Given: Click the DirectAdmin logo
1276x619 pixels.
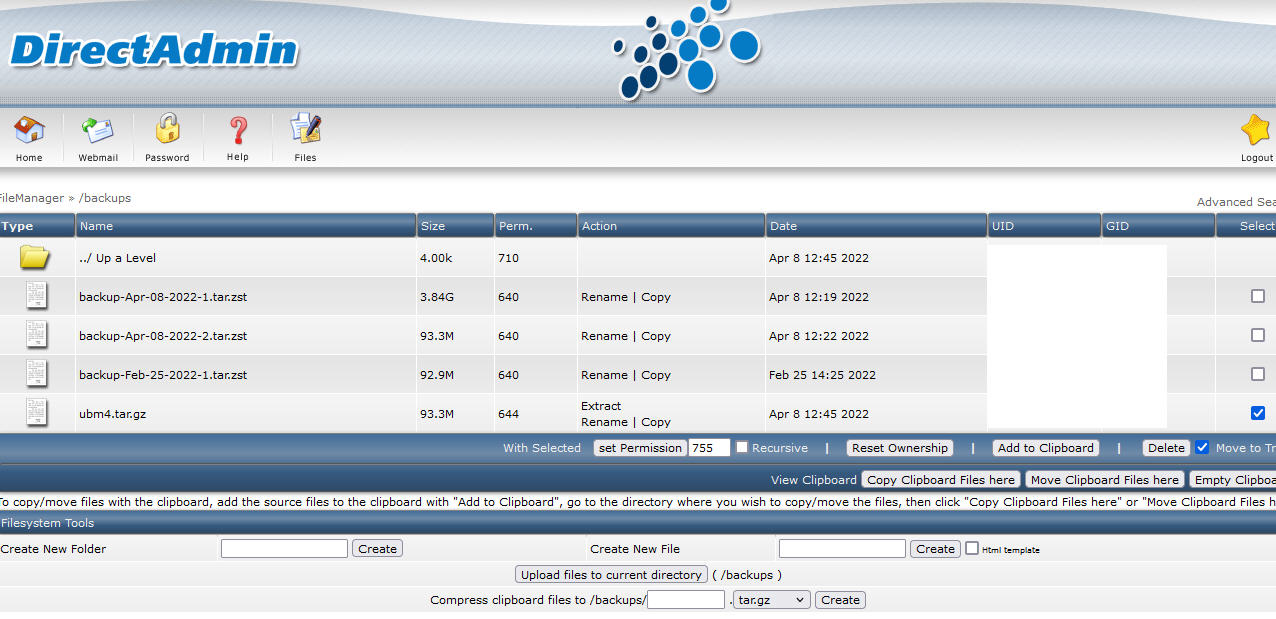Looking at the screenshot, I should 155,50.
